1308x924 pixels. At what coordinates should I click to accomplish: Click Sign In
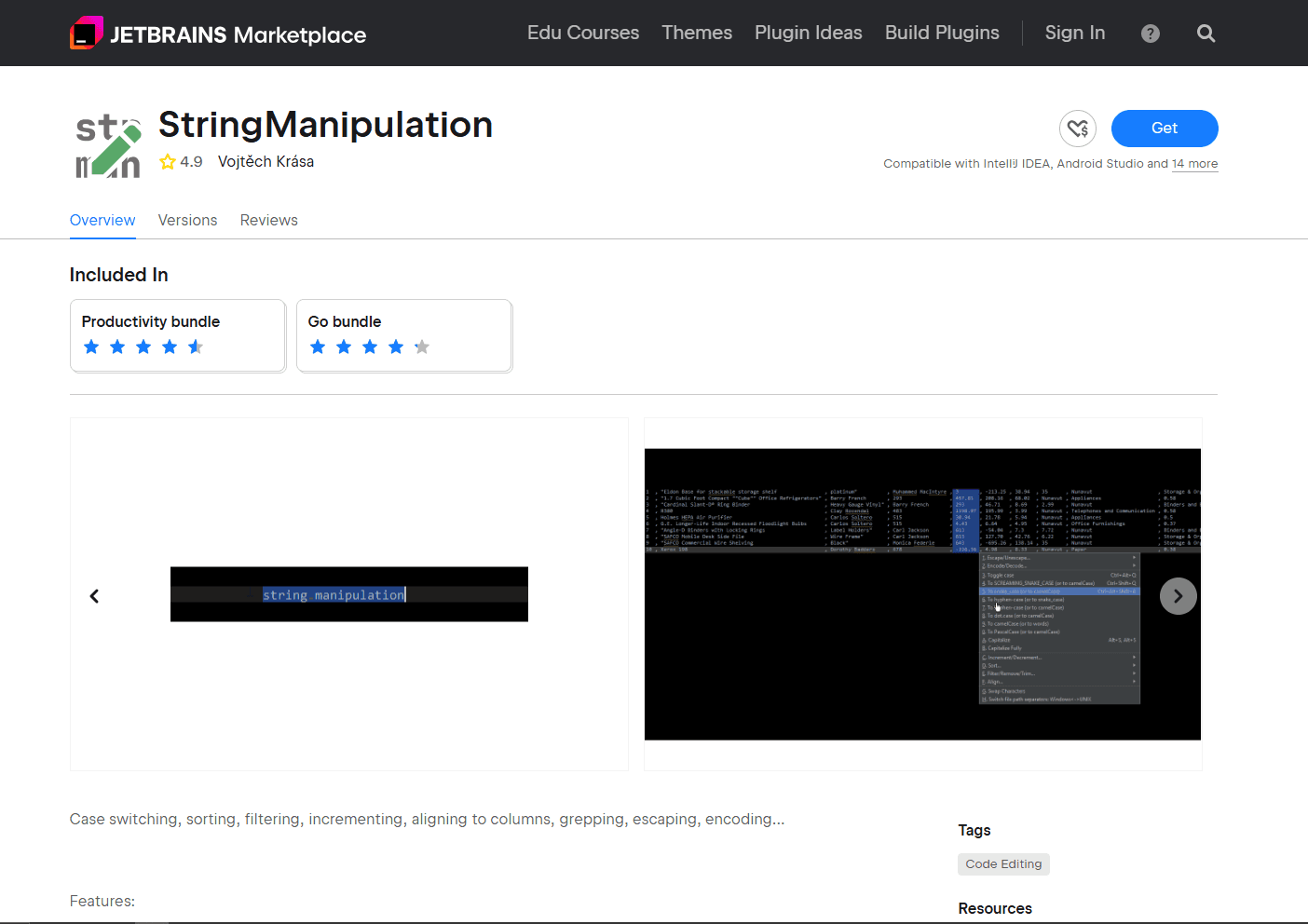click(1075, 33)
